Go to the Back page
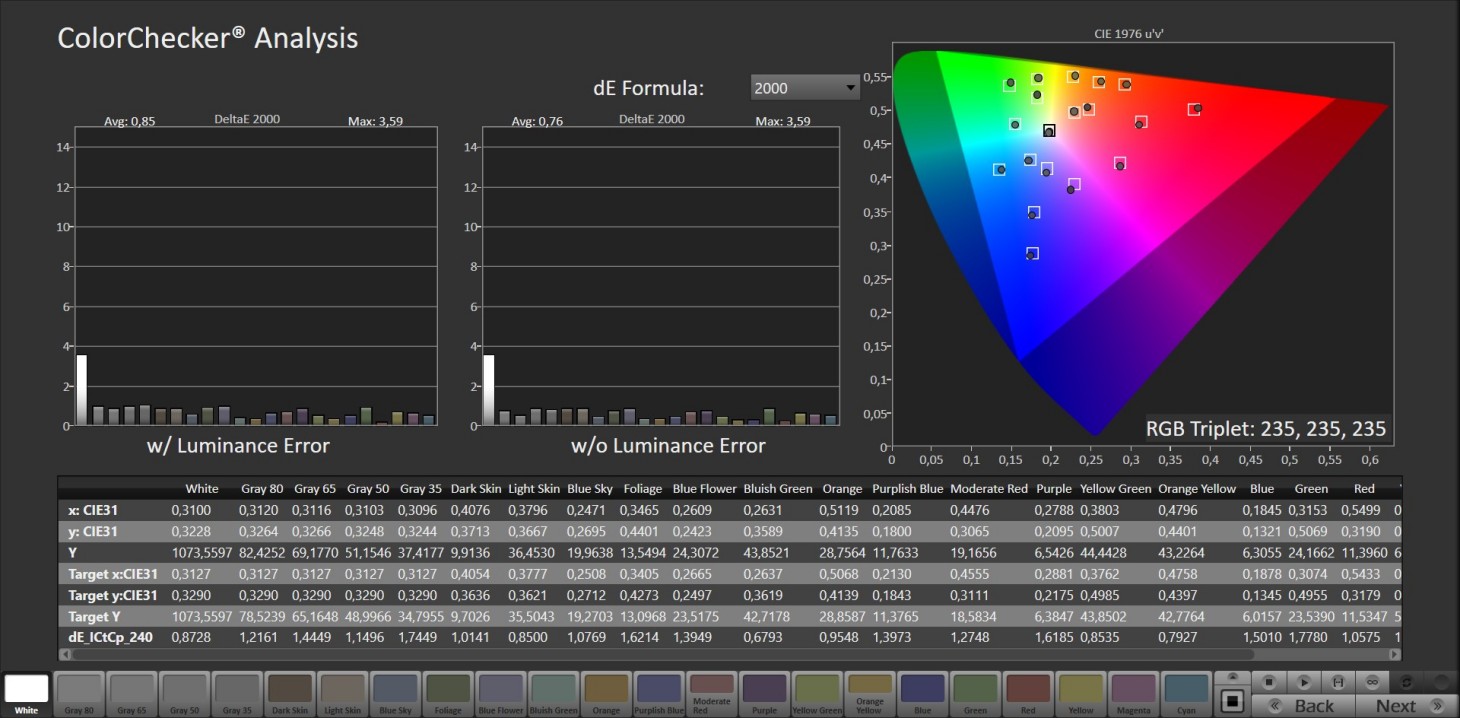Screen dimensions: 1460x718 (1303, 705)
